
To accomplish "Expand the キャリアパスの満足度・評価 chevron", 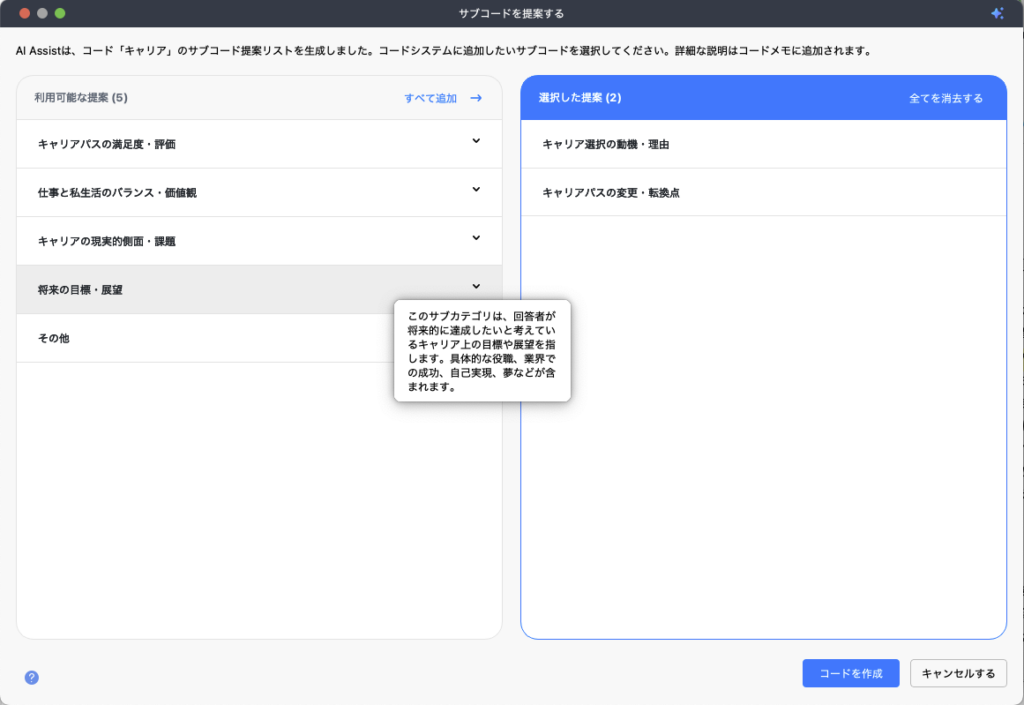I will (x=476, y=141).
